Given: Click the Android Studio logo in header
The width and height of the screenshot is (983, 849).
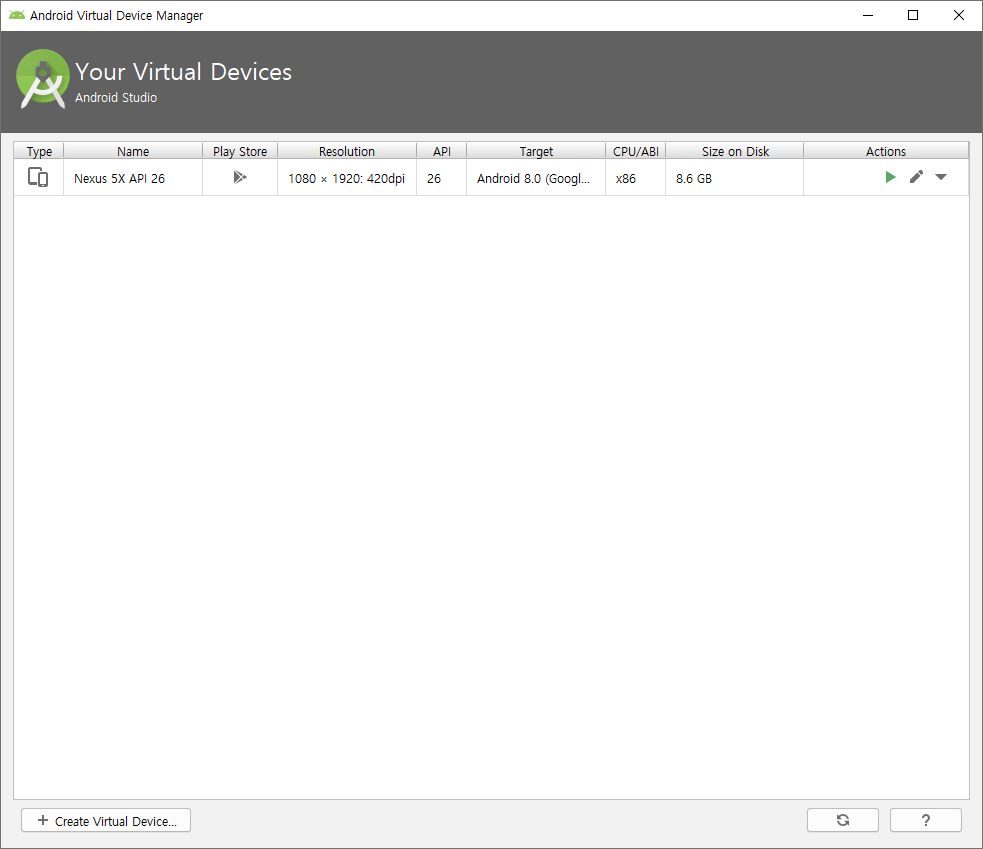Looking at the screenshot, I should (x=43, y=79).
